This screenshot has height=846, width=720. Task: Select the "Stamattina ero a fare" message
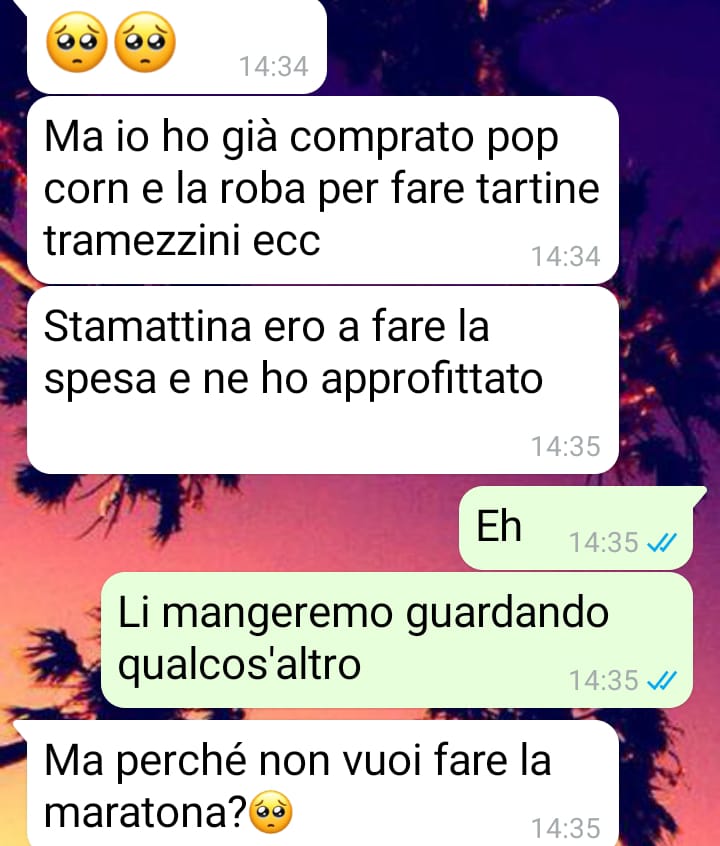[x=323, y=380]
